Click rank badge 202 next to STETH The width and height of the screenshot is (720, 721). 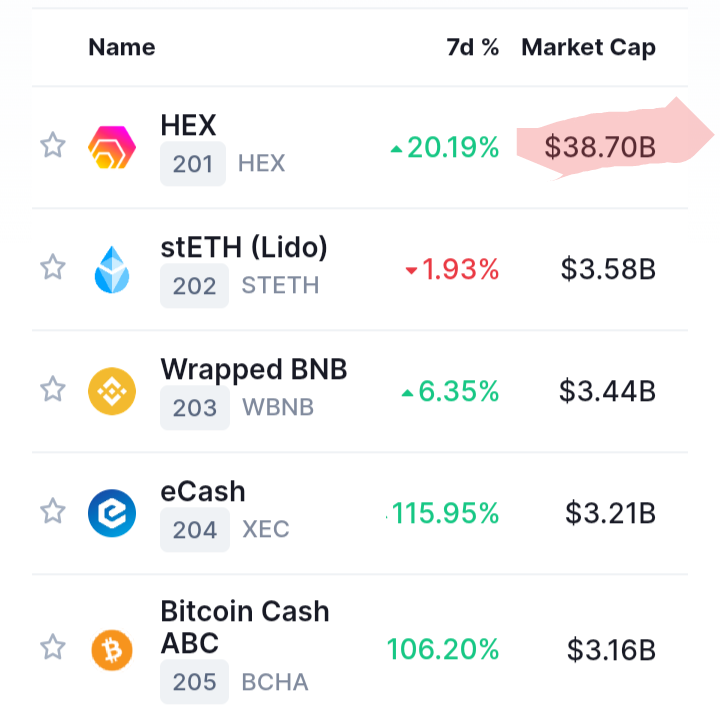[x=194, y=286]
